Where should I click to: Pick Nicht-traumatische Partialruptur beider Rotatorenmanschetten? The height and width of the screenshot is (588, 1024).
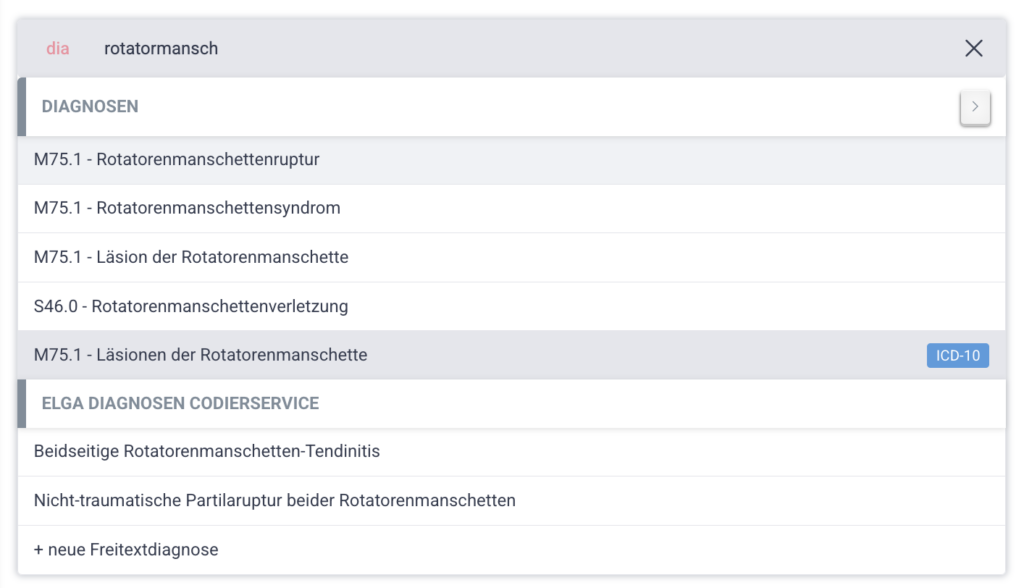point(275,501)
